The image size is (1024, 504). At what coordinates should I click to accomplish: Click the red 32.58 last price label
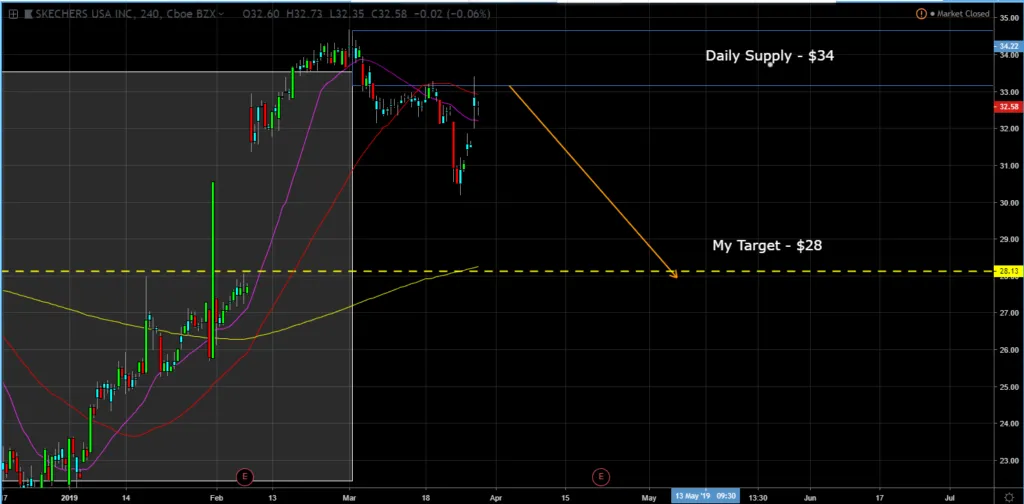point(1008,106)
